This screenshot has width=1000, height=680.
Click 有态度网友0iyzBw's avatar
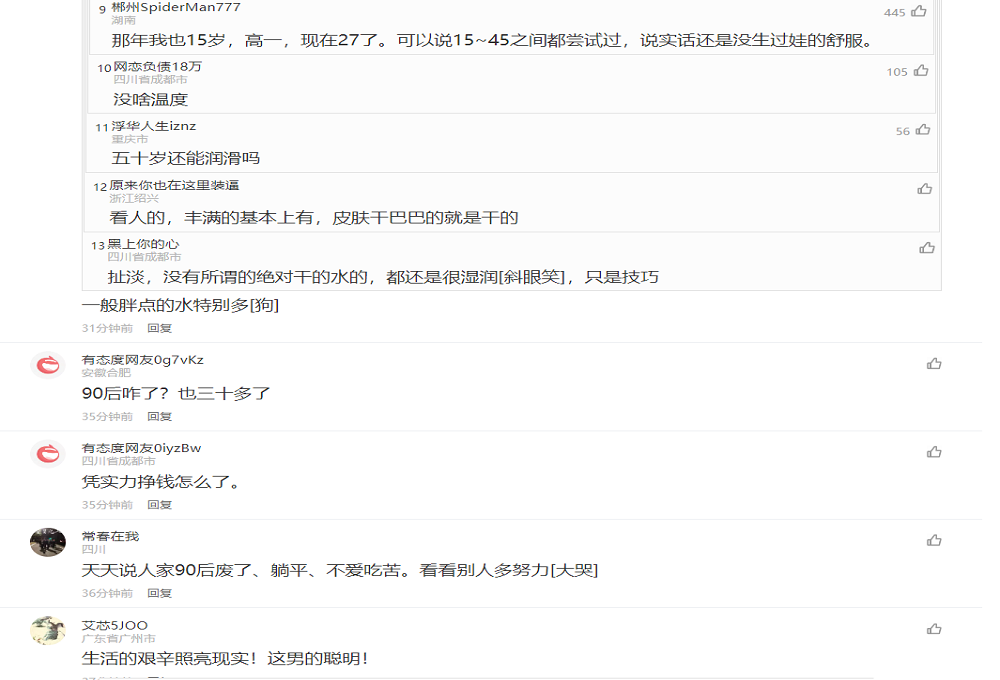(x=47, y=453)
